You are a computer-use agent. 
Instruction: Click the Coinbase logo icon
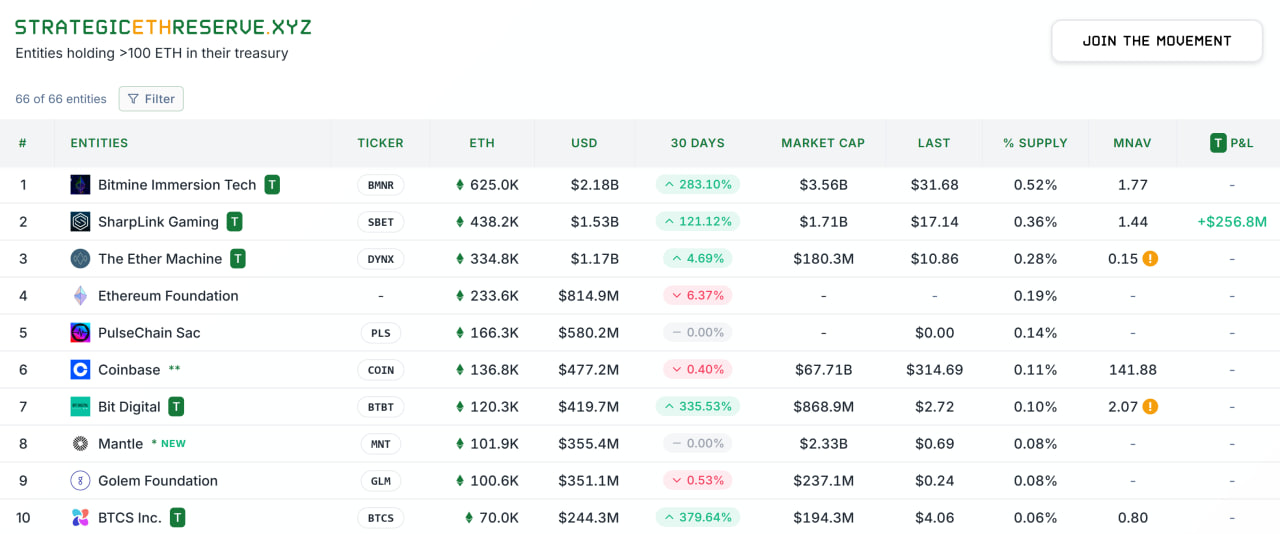tap(80, 370)
